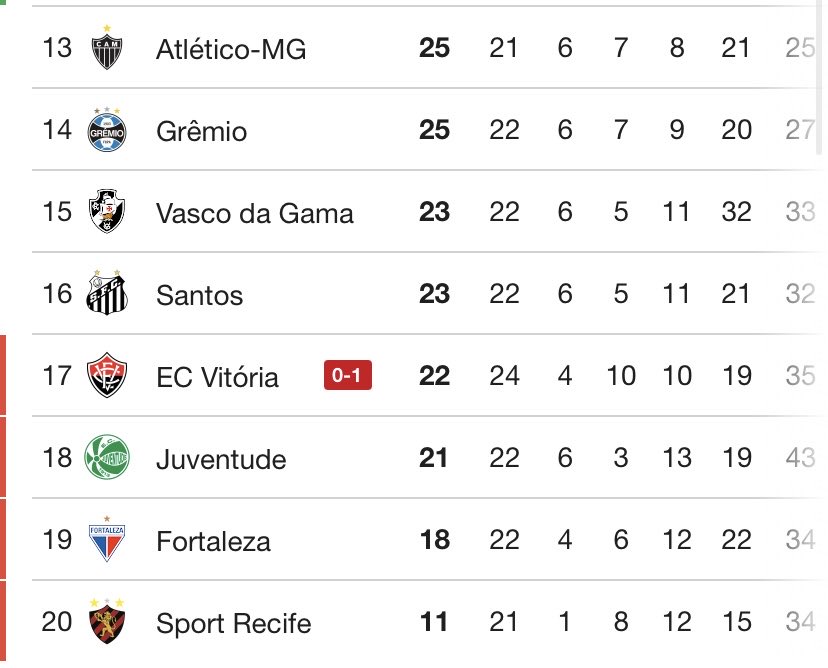Image resolution: width=828 pixels, height=668 pixels.
Task: Open the Atlético-MG team page
Action: pos(229,49)
